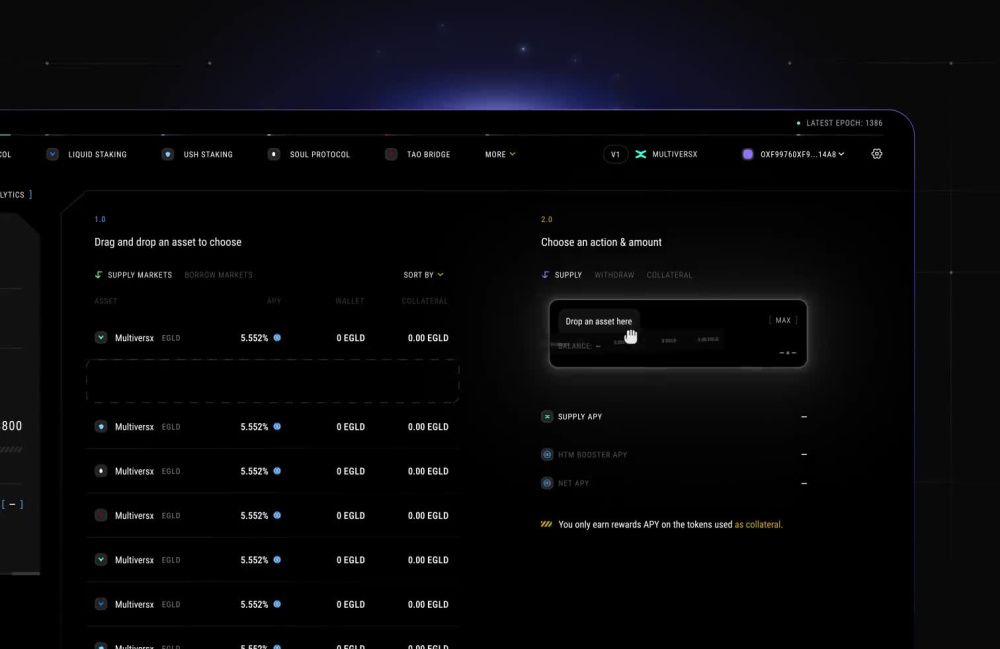Click the 'NET APY' label
1000x649 pixels.
click(x=573, y=483)
